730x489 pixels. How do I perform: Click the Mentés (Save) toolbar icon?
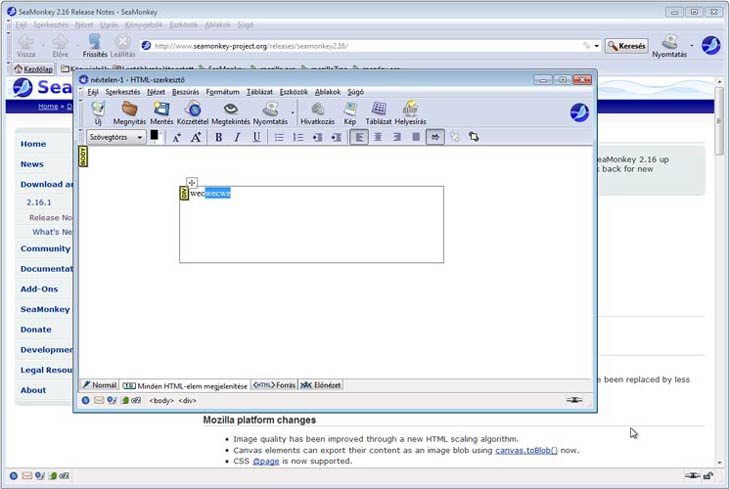point(161,112)
